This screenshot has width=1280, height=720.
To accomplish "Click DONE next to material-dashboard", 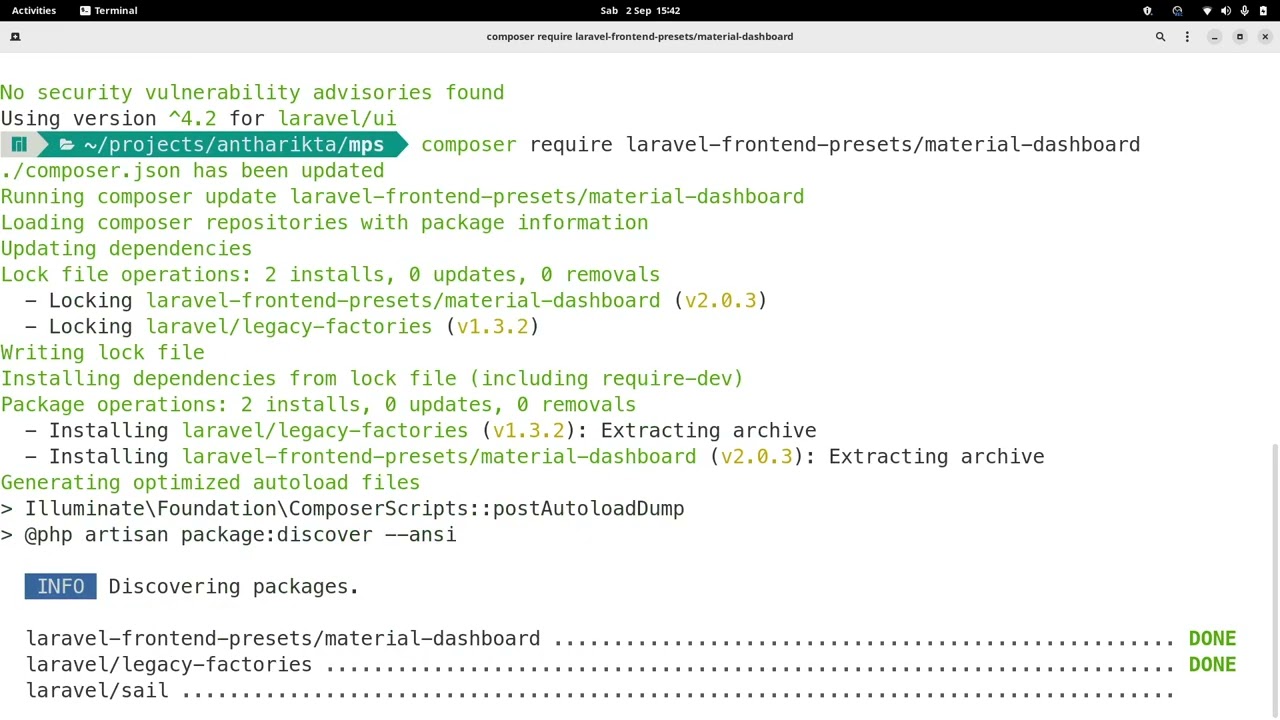I will click(1212, 638).
